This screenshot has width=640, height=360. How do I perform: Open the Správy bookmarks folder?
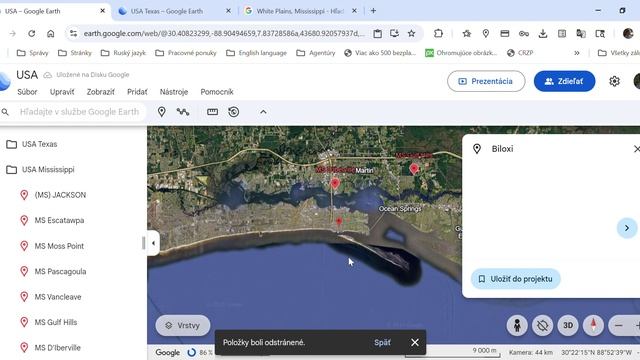coord(33,53)
